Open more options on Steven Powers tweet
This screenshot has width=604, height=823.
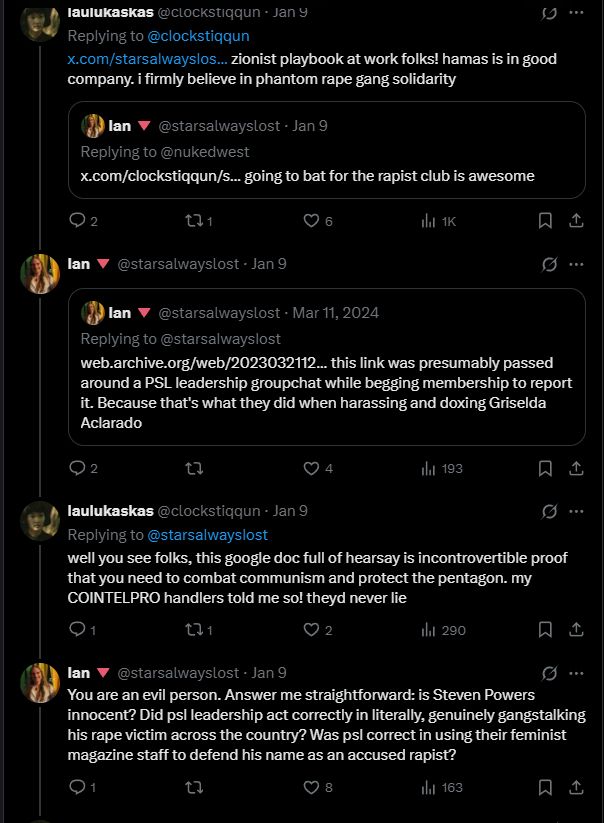(576, 673)
